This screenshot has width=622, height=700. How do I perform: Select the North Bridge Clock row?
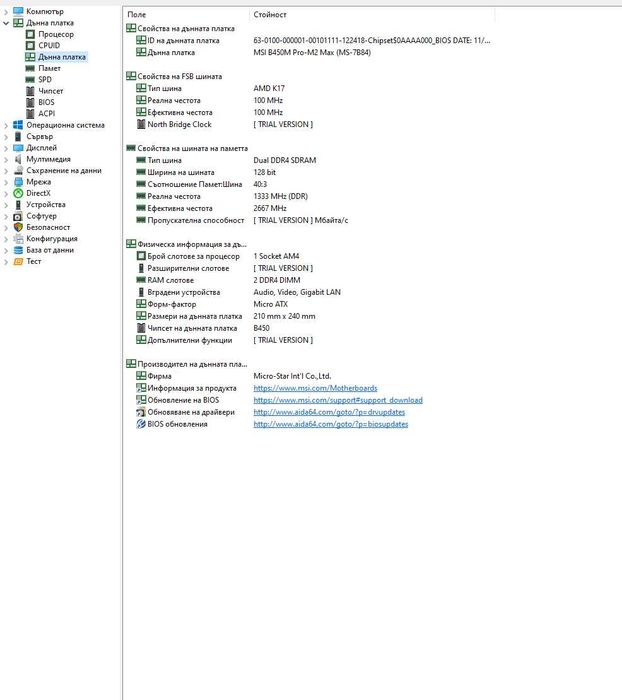pyautogui.click(x=308, y=124)
